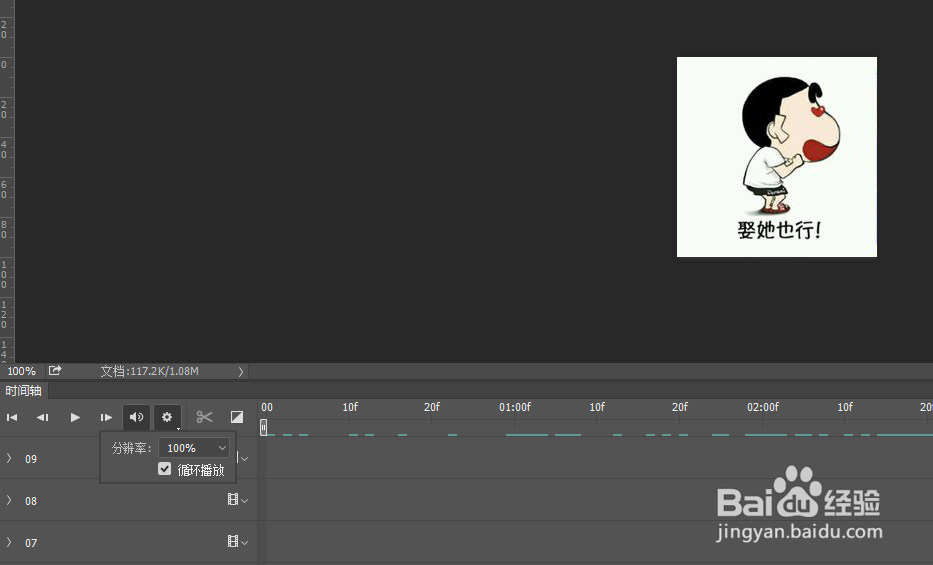Click the export share icon in status bar
This screenshot has height=565, width=933.
(55, 371)
